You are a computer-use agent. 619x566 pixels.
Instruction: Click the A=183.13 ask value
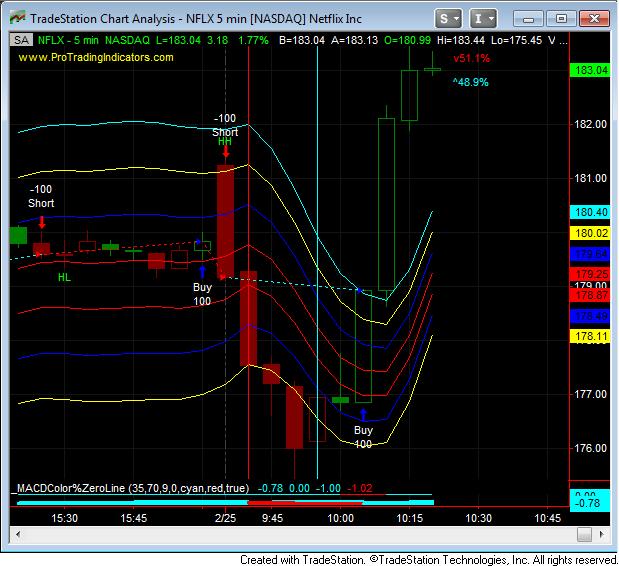(x=355, y=40)
